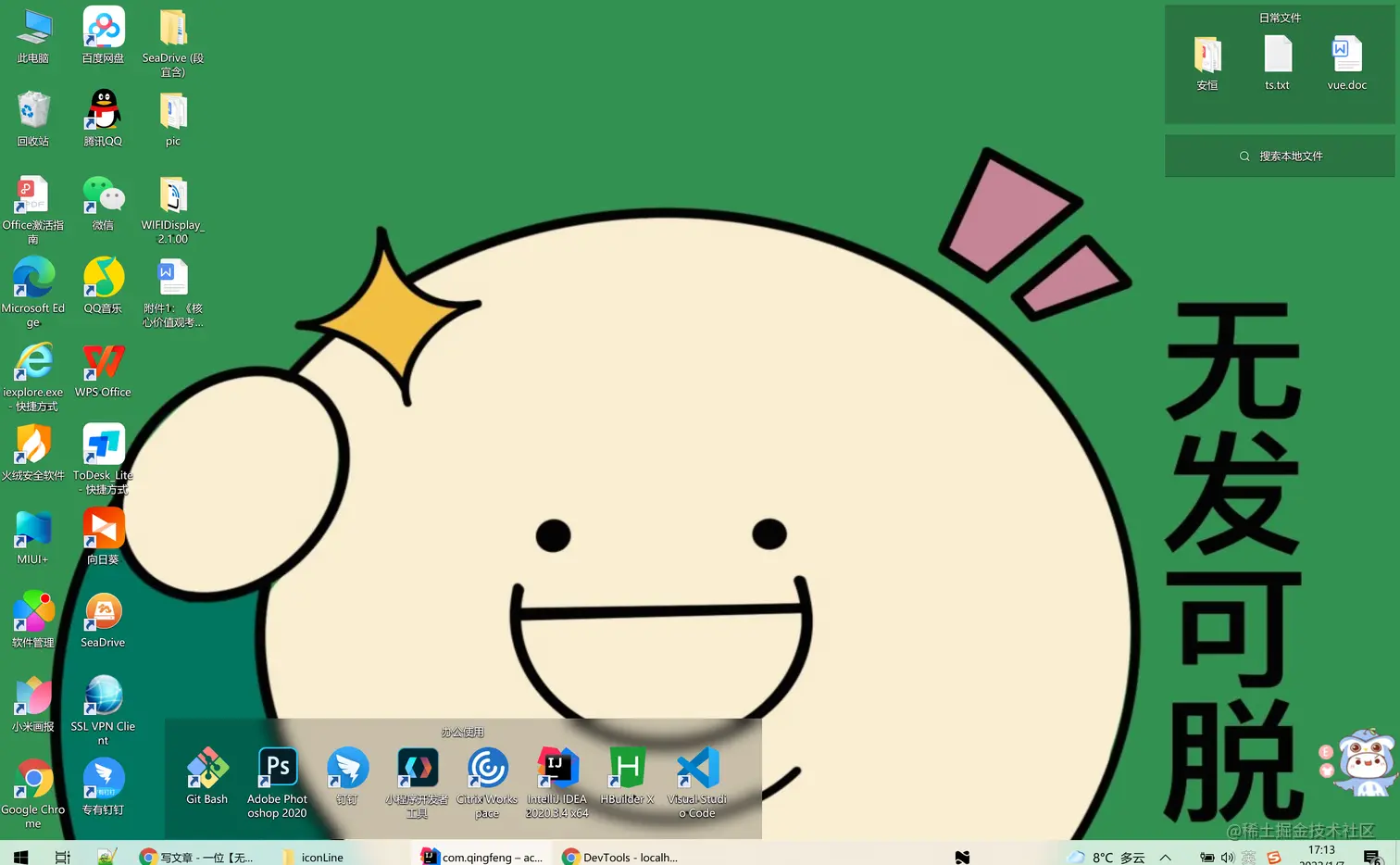Click the 搜索本地文件 search box
The width and height of the screenshot is (1400, 865).
coord(1280,156)
